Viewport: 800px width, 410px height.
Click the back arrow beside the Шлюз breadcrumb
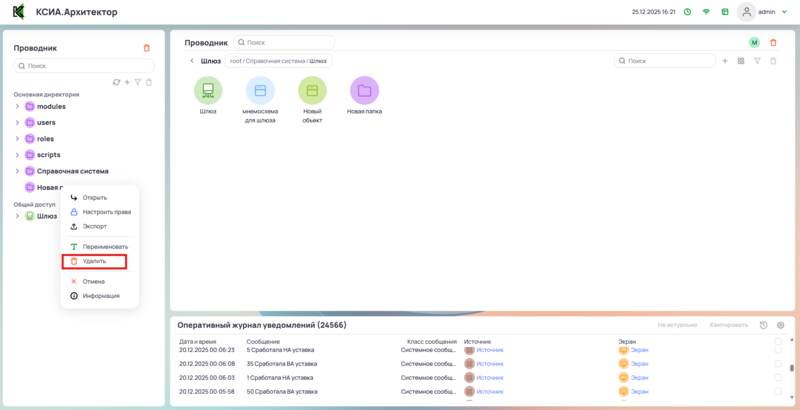coord(192,61)
